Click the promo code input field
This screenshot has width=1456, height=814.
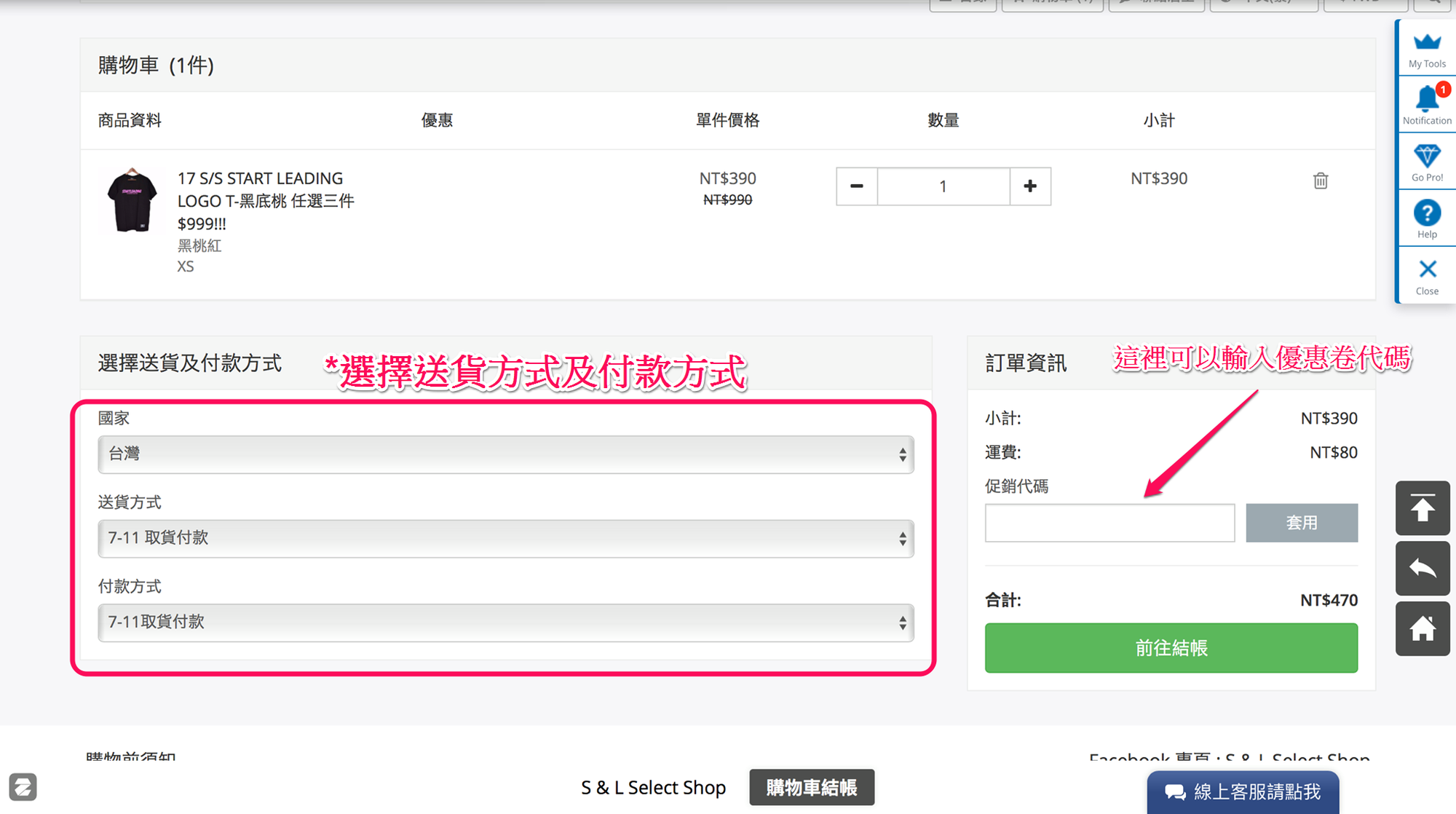click(x=1109, y=523)
